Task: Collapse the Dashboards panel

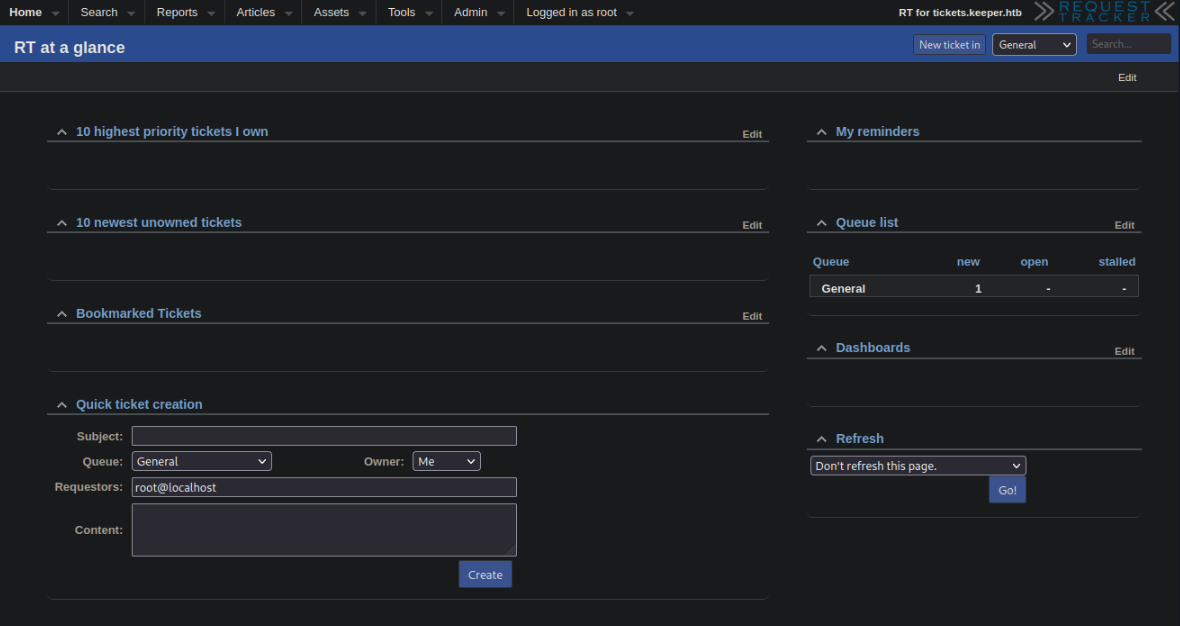Action: click(822, 348)
